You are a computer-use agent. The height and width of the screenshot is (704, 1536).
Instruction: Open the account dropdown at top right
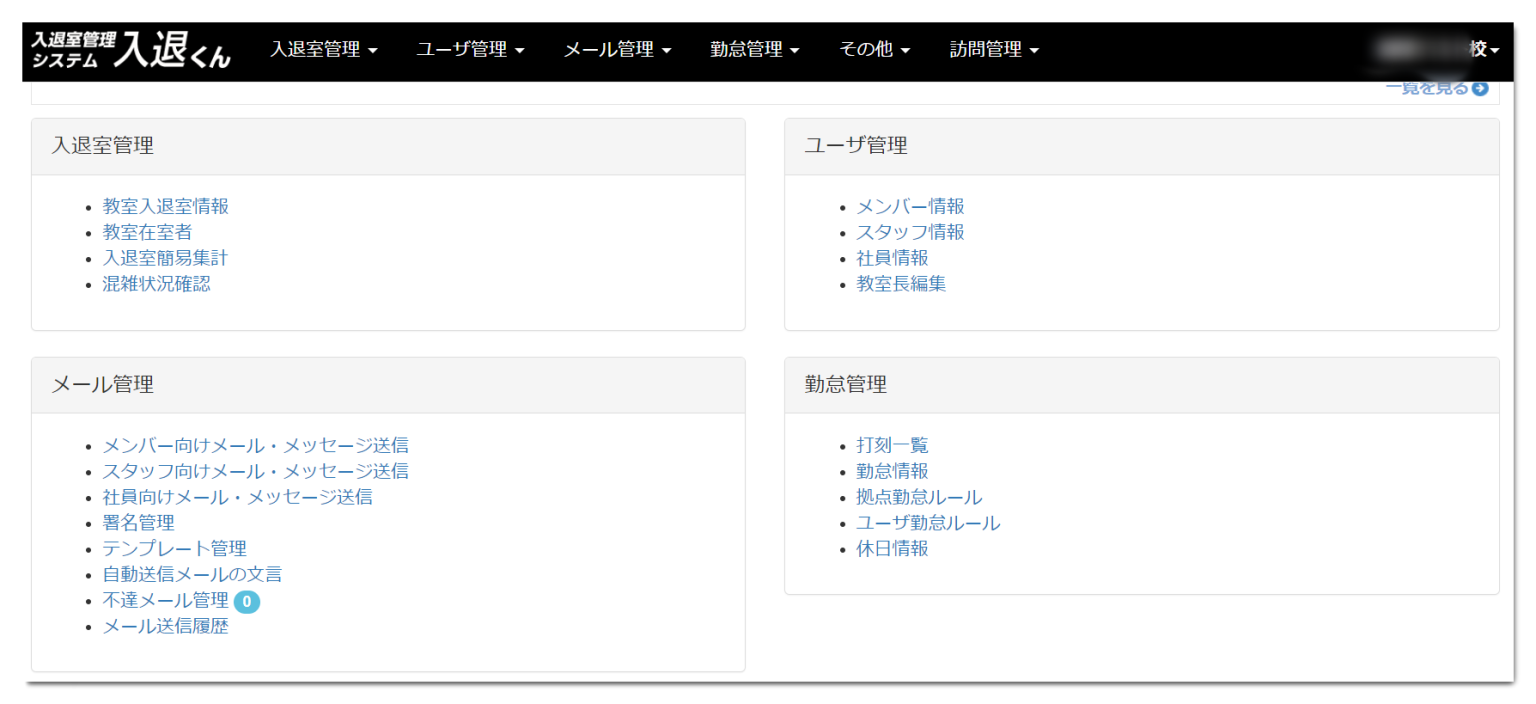point(1440,50)
